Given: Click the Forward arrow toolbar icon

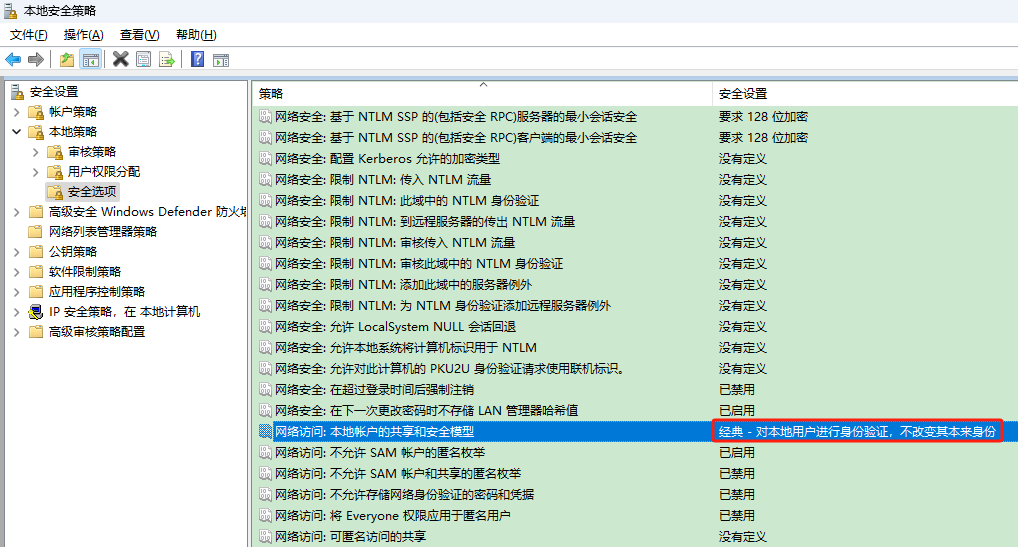Looking at the screenshot, I should 36,60.
